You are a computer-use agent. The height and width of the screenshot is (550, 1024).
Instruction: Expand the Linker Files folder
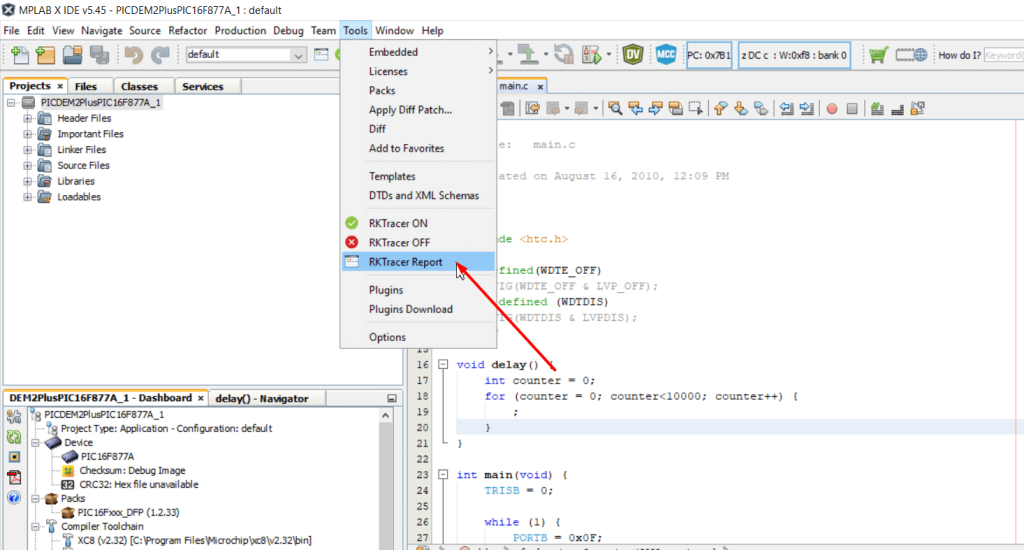27,150
